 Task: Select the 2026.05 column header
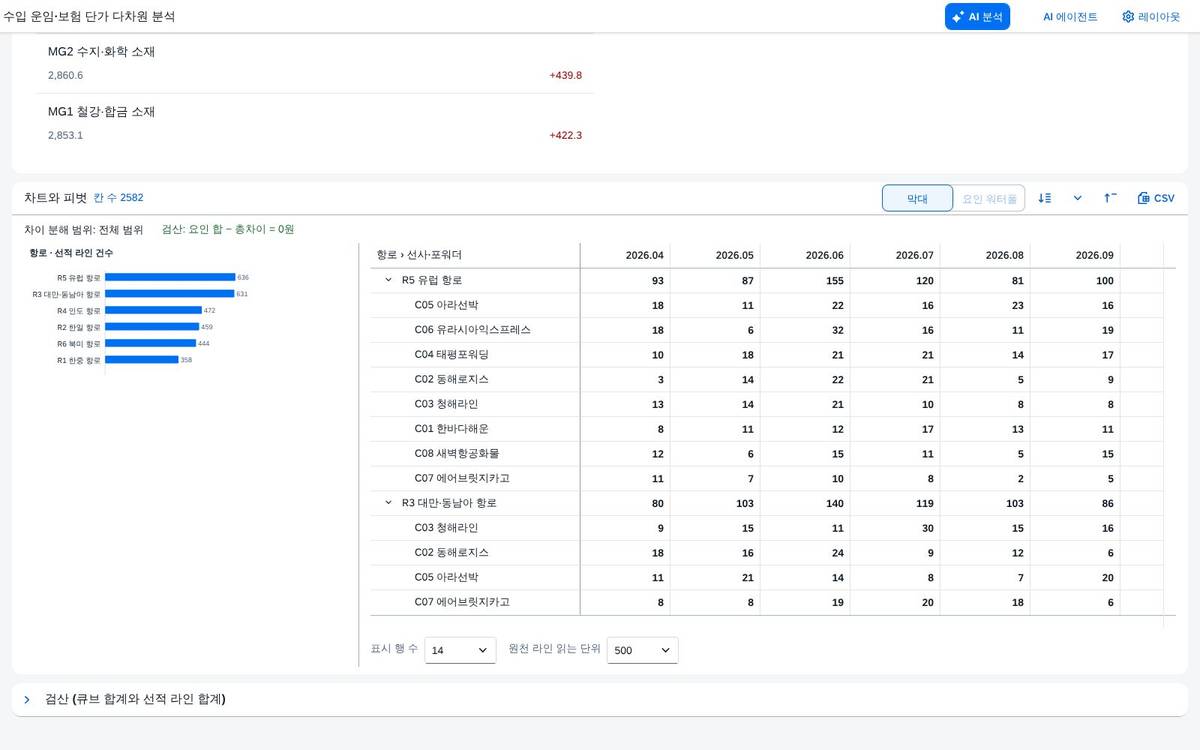(x=715, y=255)
